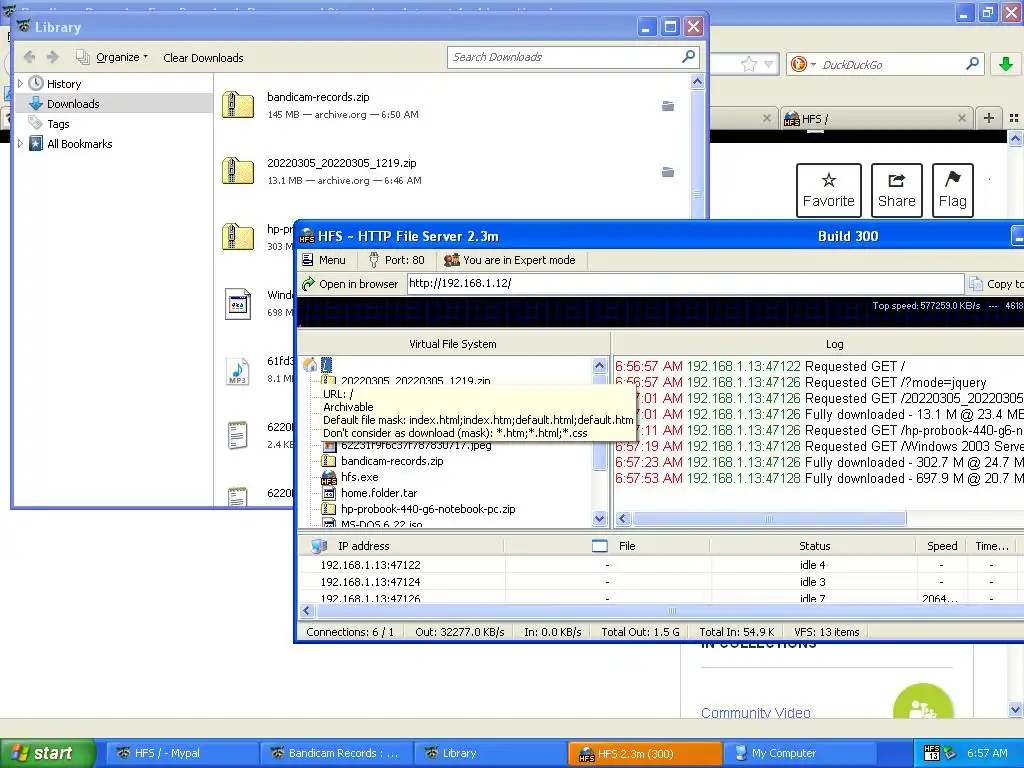This screenshot has height=768, width=1024.
Task: Open a new browser tab with plus
Action: point(989,118)
